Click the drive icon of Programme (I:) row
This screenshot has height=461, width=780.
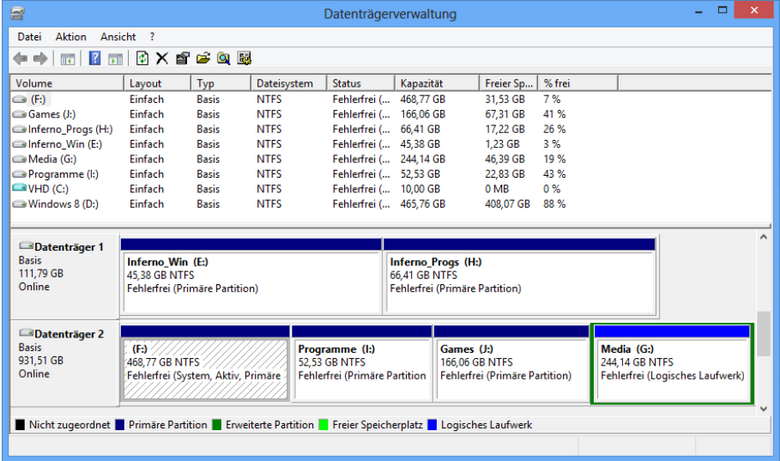click(x=19, y=174)
